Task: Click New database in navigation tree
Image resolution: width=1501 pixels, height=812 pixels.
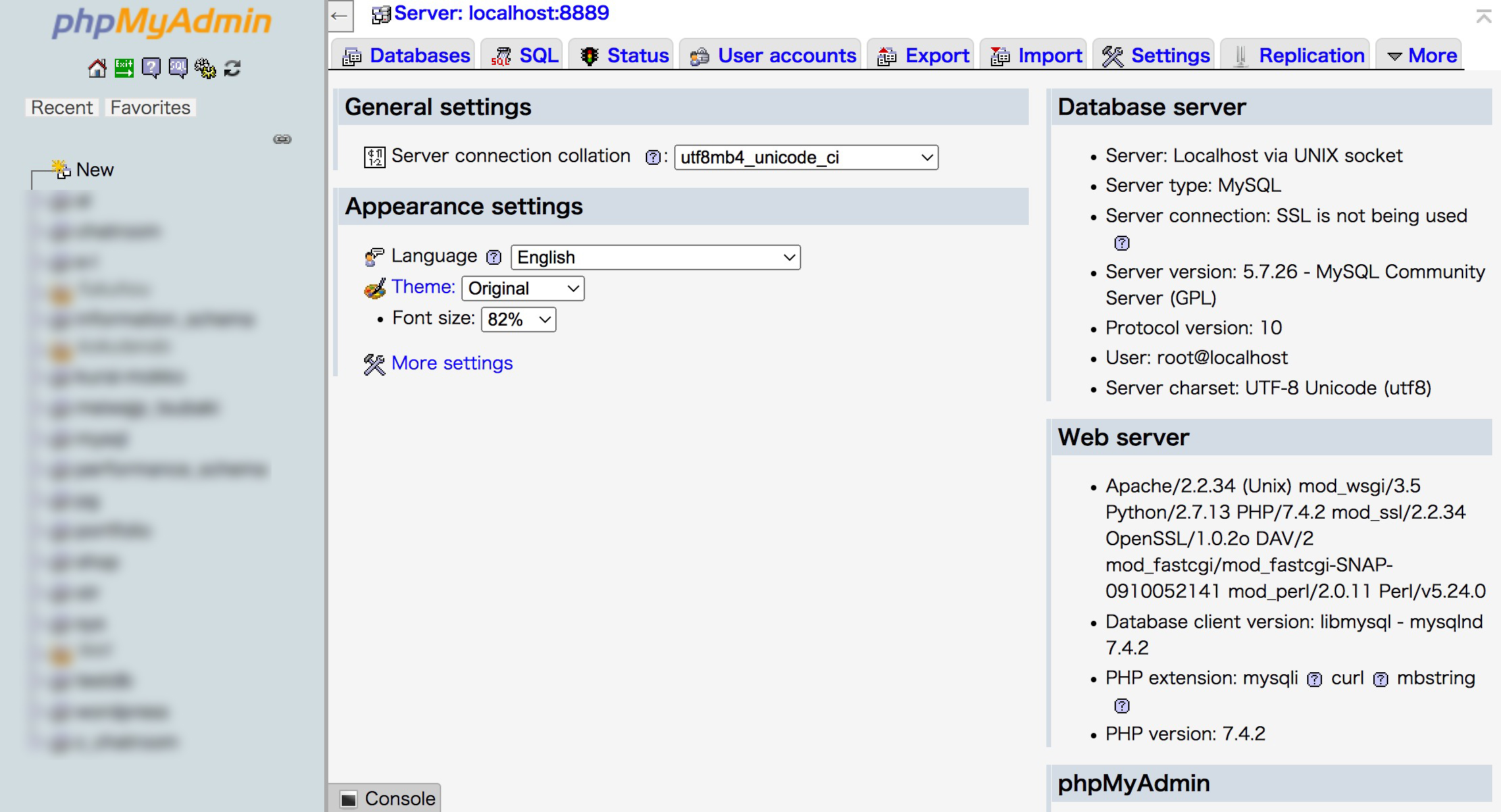Action: point(95,170)
